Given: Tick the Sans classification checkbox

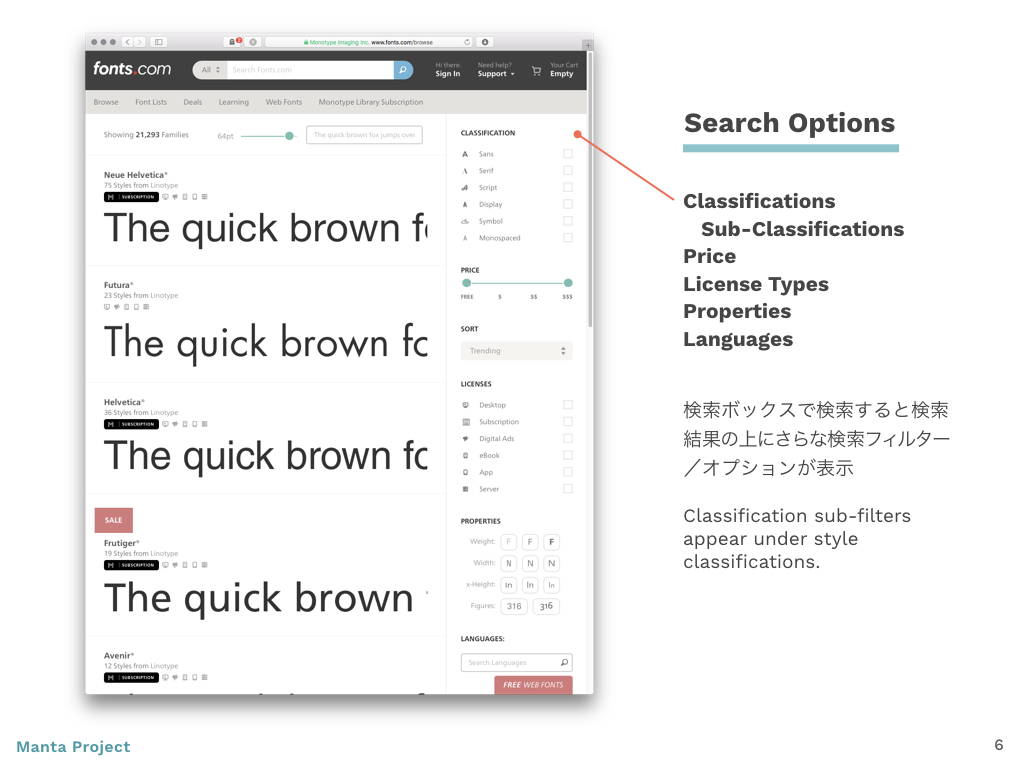Looking at the screenshot, I should coord(568,153).
